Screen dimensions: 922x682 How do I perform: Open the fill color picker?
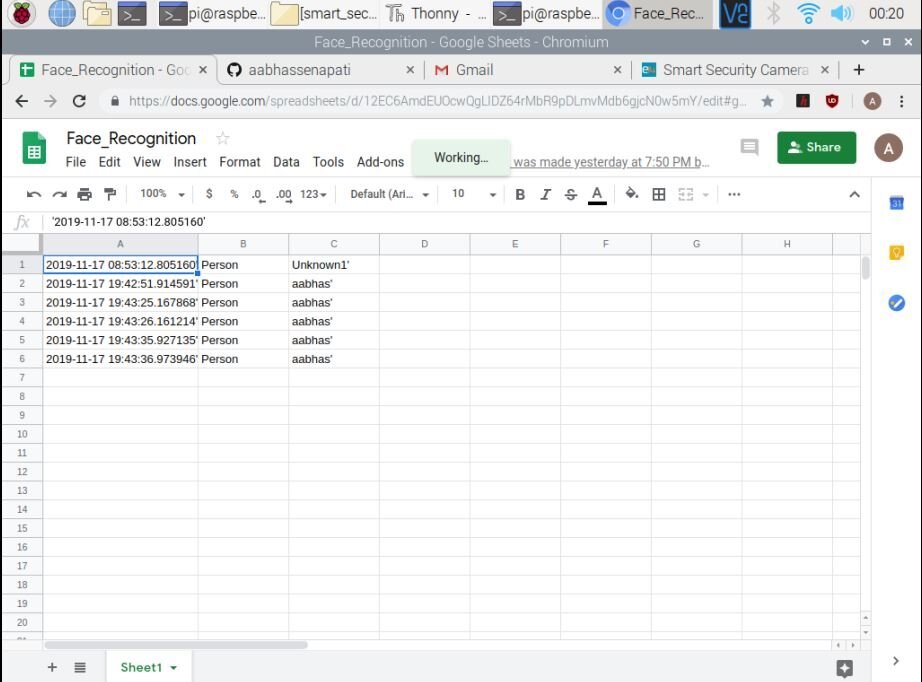coord(631,194)
